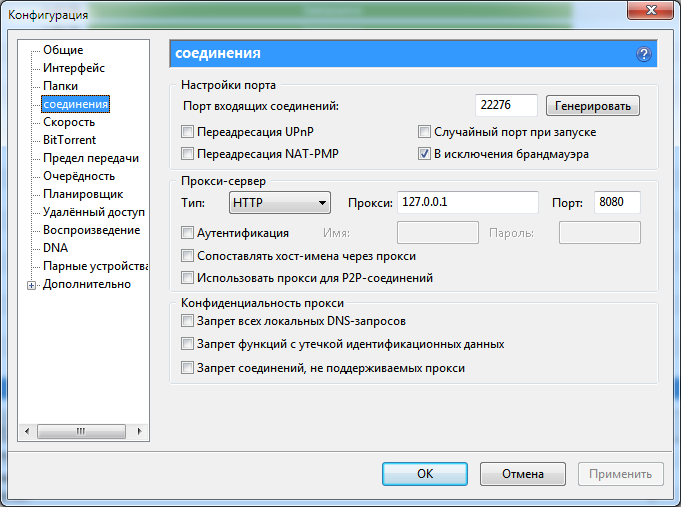The width and height of the screenshot is (681, 507).
Task: Focus the incoming port field 22276
Action: (506, 105)
